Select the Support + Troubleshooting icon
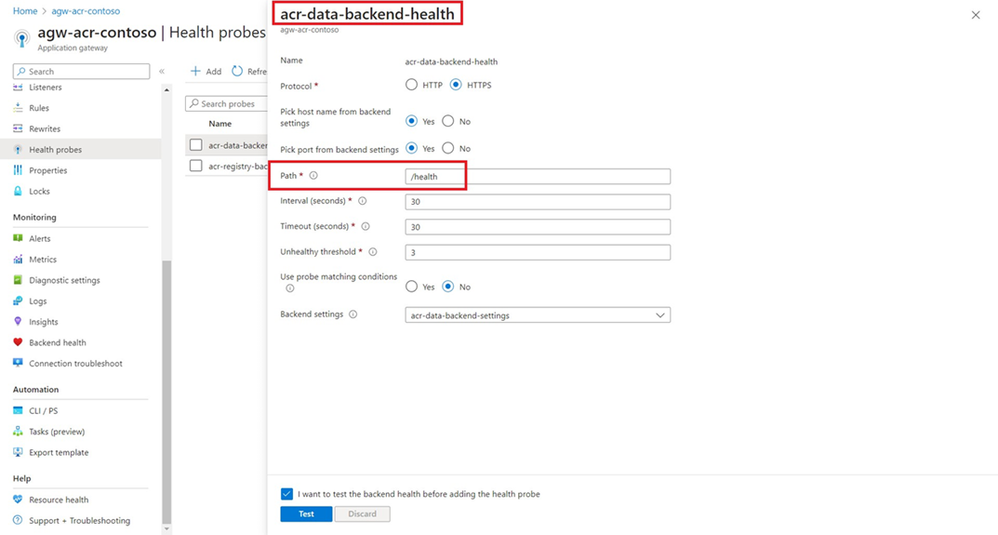This screenshot has height=535, width=998. pyautogui.click(x=18, y=520)
